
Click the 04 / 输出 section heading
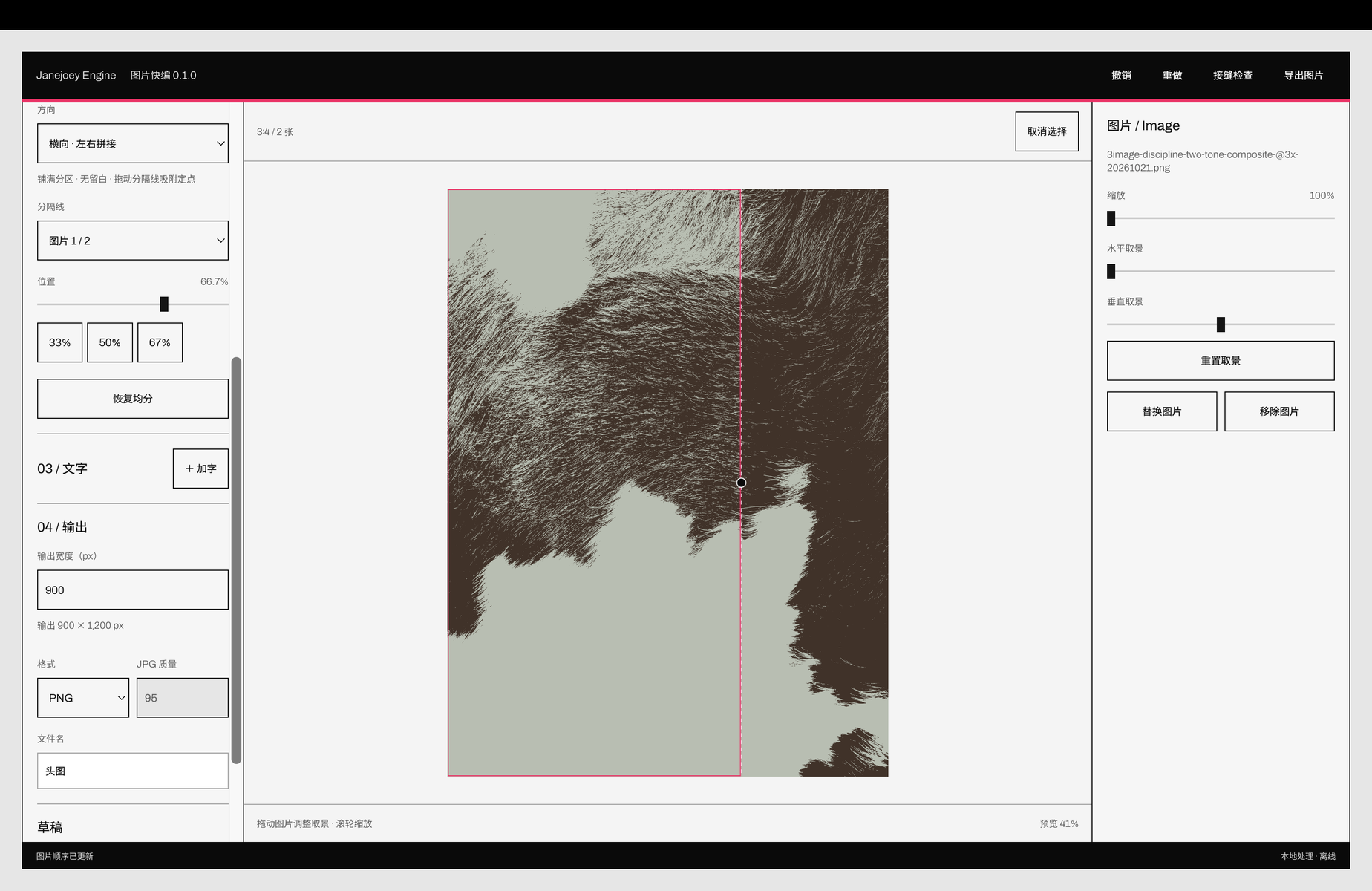pyautogui.click(x=62, y=527)
